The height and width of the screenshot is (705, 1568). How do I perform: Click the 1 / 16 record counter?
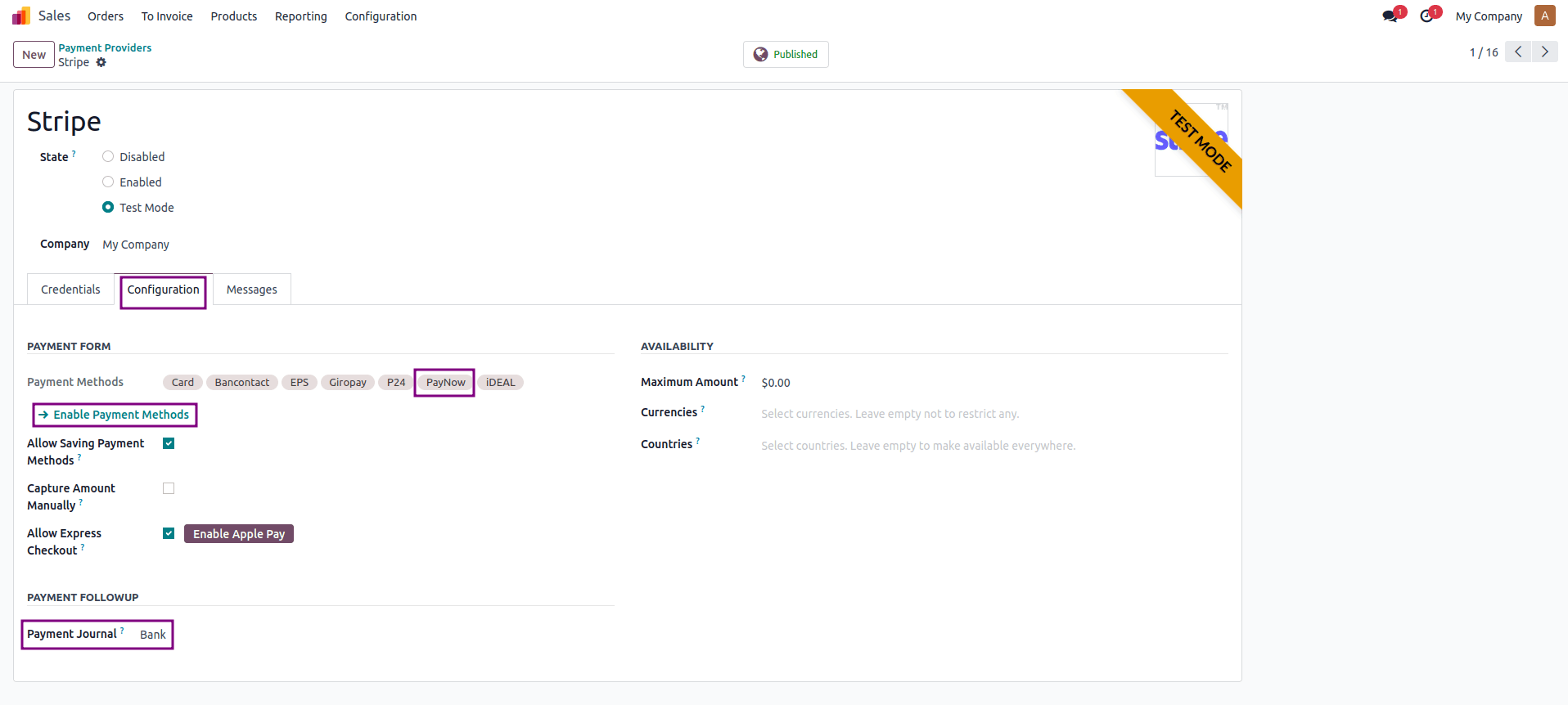pos(1484,52)
